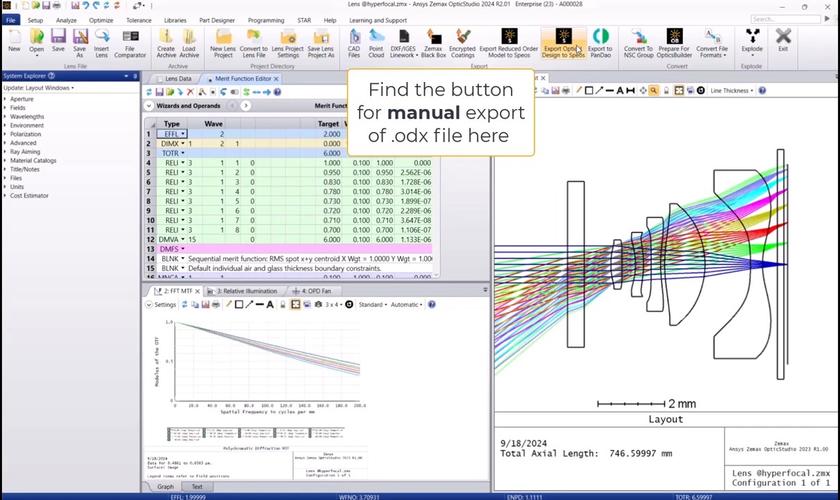Open the Open file dropdown in ribbon
This screenshot has height=500, width=840.
(x=36, y=53)
